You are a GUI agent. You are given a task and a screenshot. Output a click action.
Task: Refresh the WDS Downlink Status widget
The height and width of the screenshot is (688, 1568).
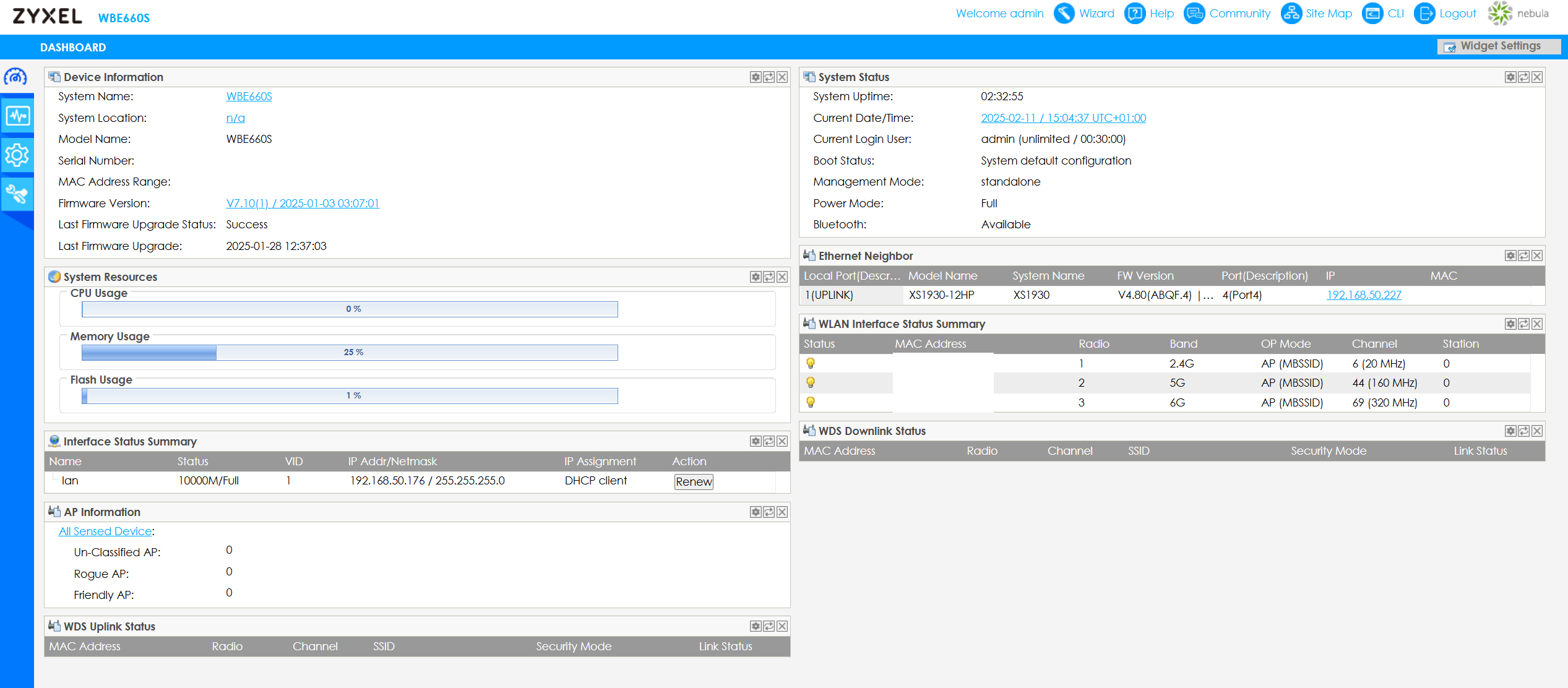point(1523,431)
